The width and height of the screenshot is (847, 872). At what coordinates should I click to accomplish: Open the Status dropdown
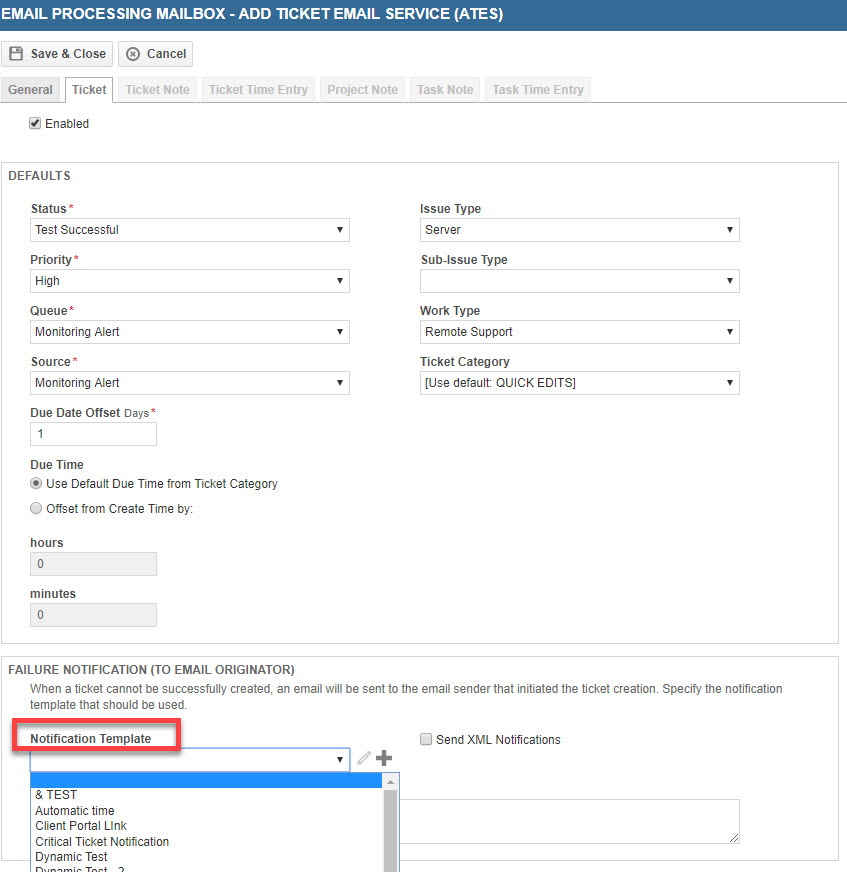click(189, 230)
